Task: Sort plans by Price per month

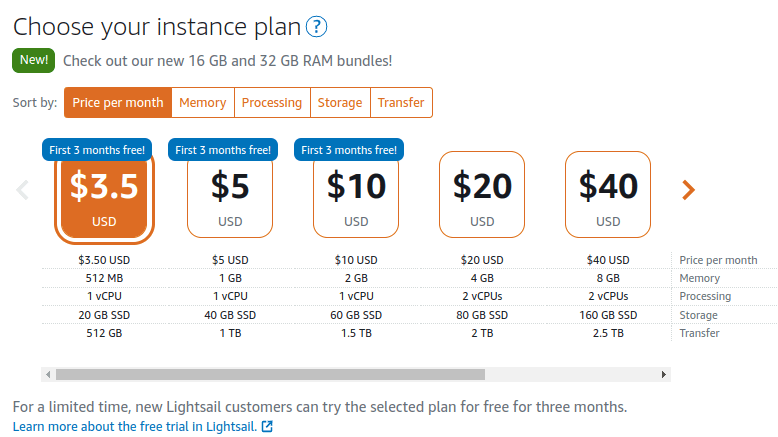Action: click(x=118, y=103)
